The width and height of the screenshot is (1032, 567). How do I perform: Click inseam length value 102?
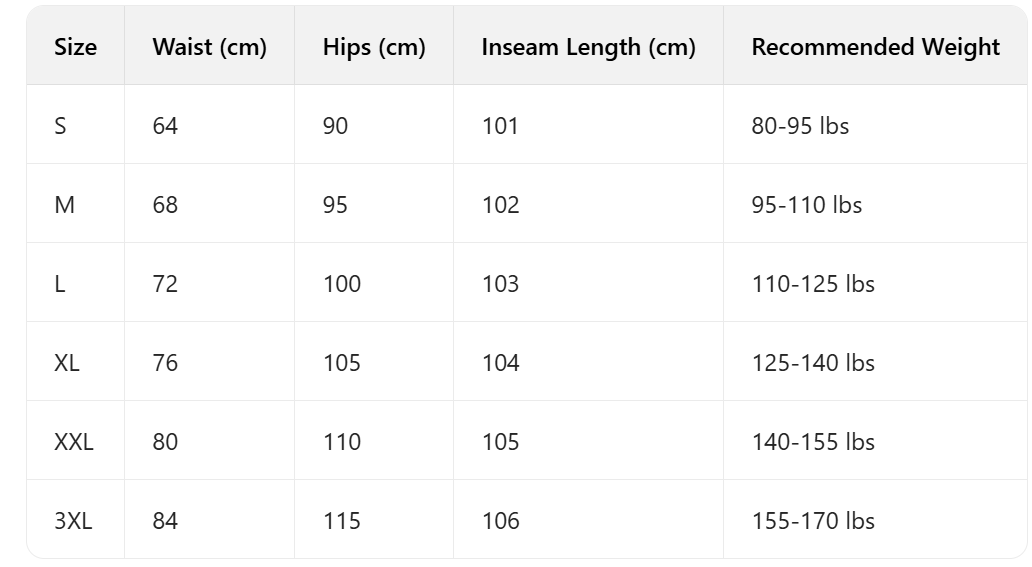(500, 205)
